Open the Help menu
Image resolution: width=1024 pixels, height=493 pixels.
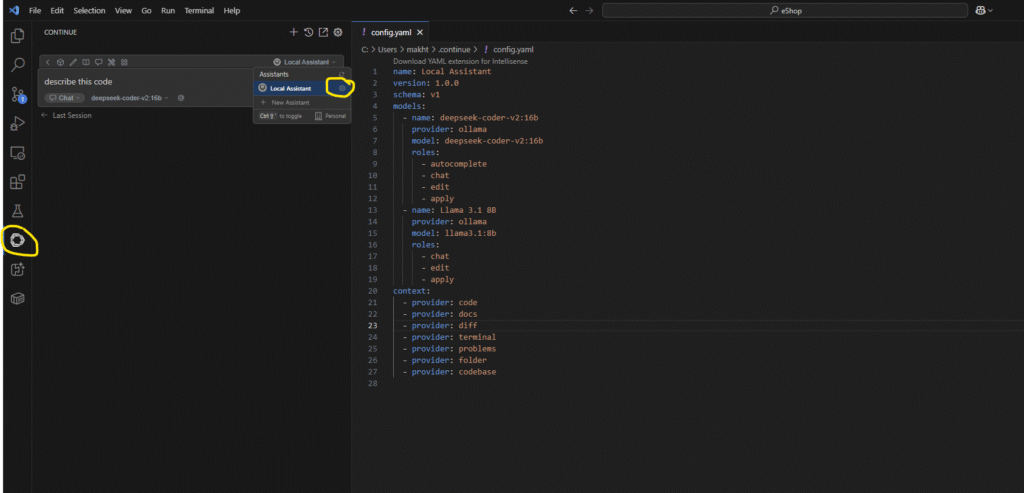(x=232, y=10)
